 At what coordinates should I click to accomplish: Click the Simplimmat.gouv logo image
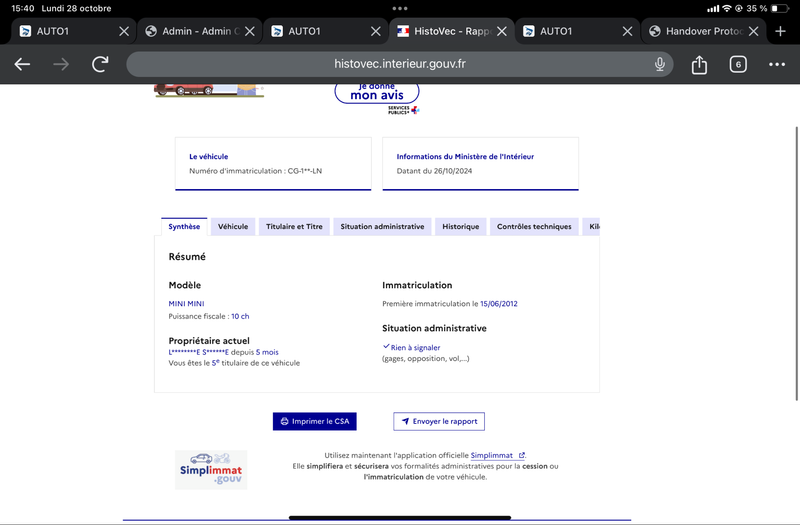(211, 470)
